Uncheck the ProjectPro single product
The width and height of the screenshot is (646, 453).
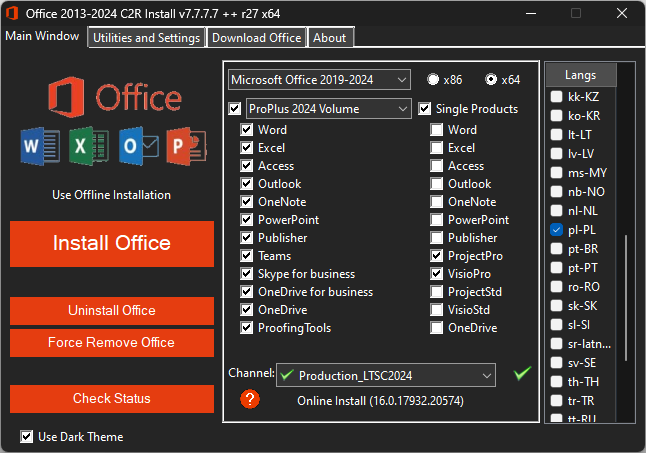click(436, 256)
